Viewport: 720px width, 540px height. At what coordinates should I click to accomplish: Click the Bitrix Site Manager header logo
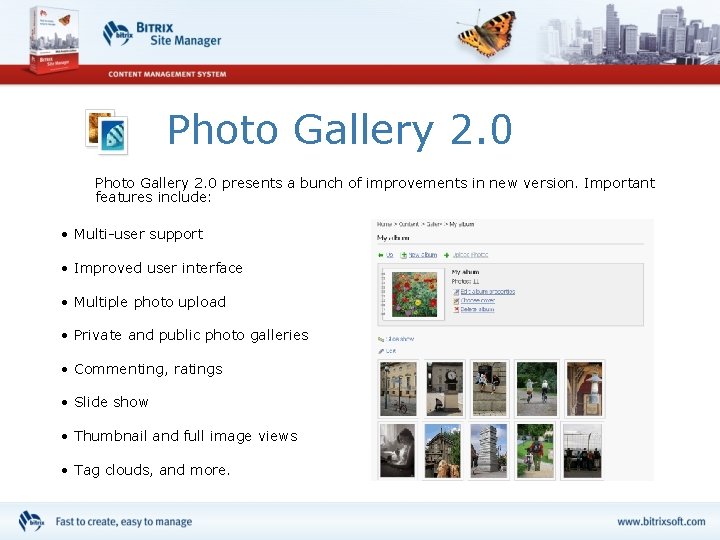(162, 34)
